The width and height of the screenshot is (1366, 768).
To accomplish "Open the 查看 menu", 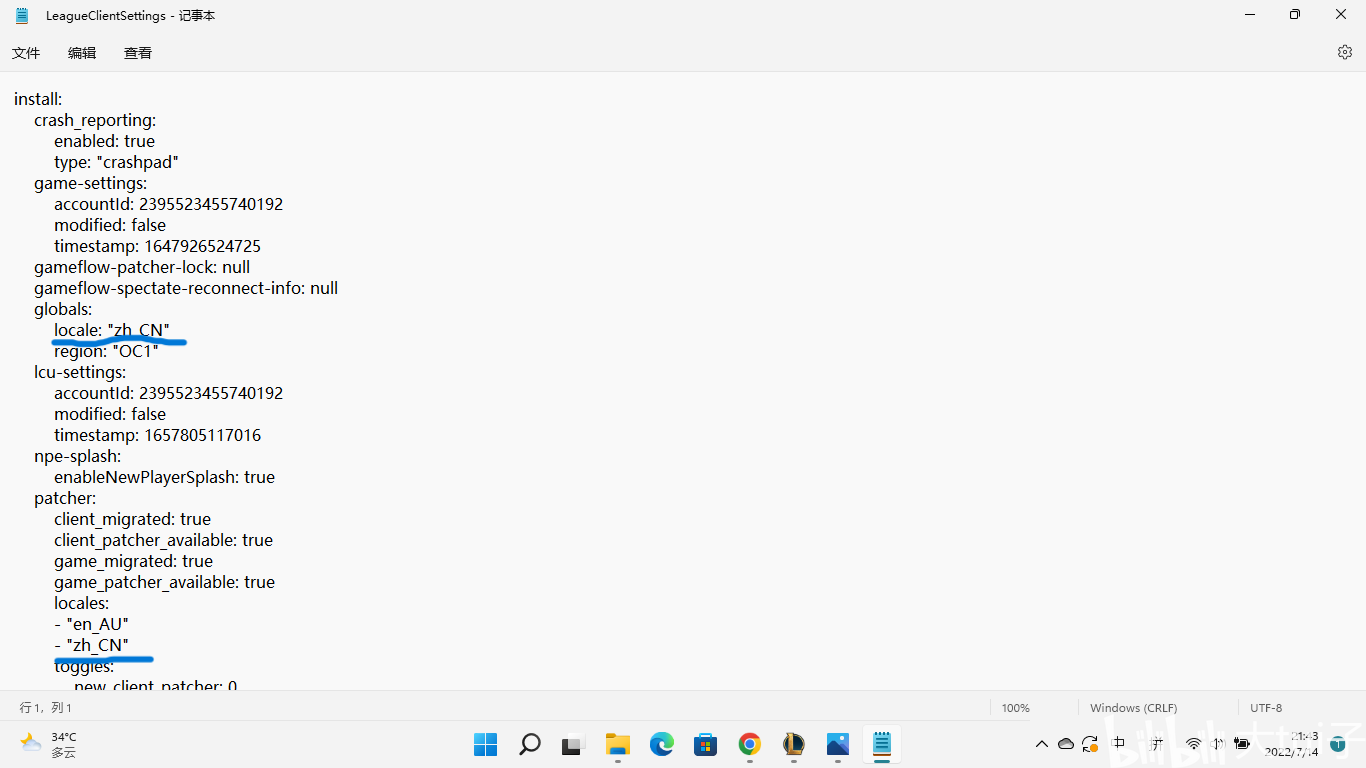I will pyautogui.click(x=138, y=53).
